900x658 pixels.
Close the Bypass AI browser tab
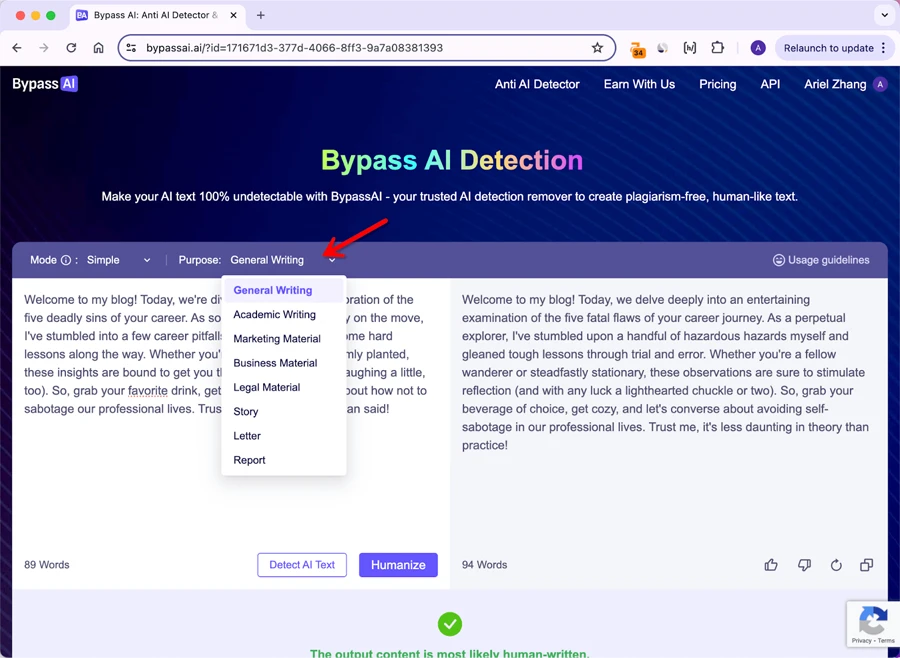click(234, 15)
